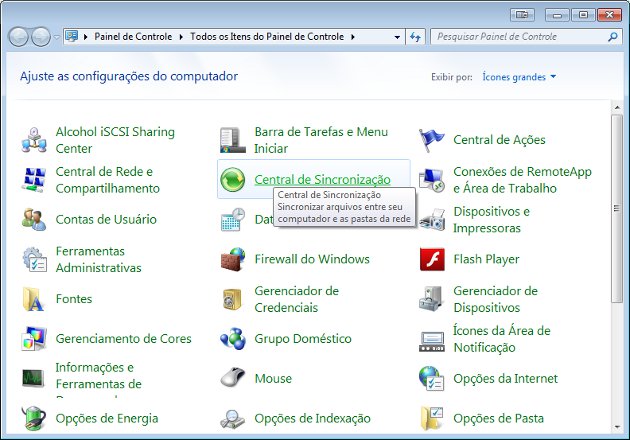The height and width of the screenshot is (440, 630).
Task: Click the Forward navigation button
Action: (x=41, y=37)
